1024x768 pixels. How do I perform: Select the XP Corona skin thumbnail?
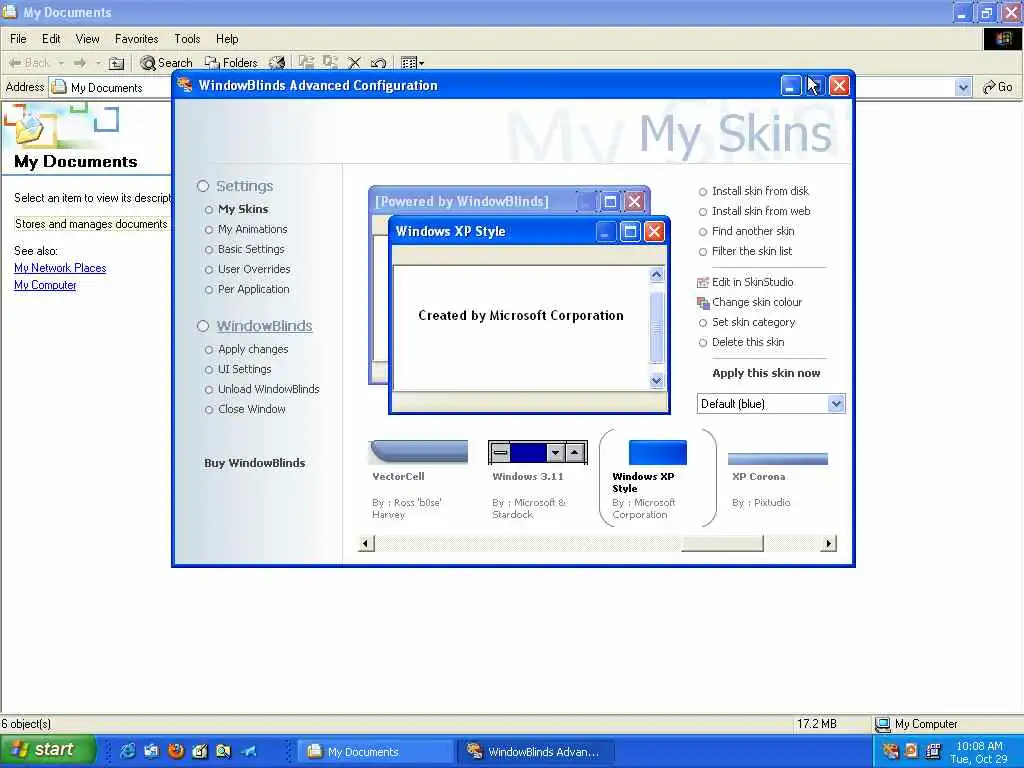[778, 458]
